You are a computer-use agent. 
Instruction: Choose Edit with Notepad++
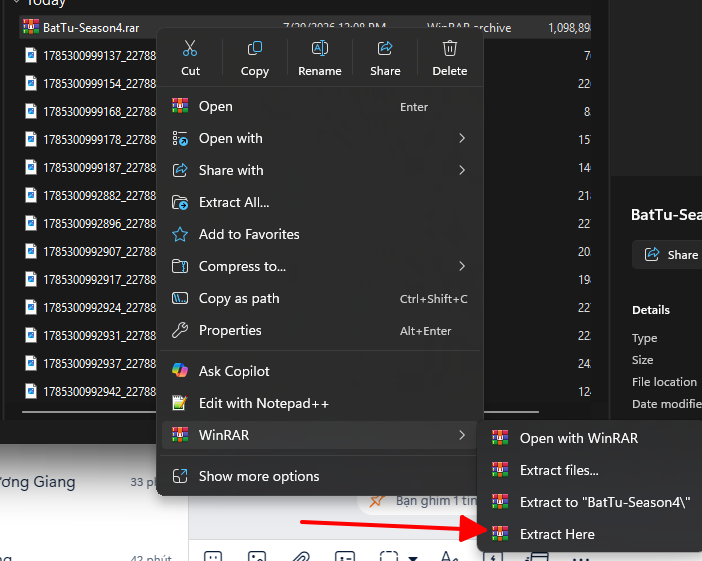click(x=320, y=403)
